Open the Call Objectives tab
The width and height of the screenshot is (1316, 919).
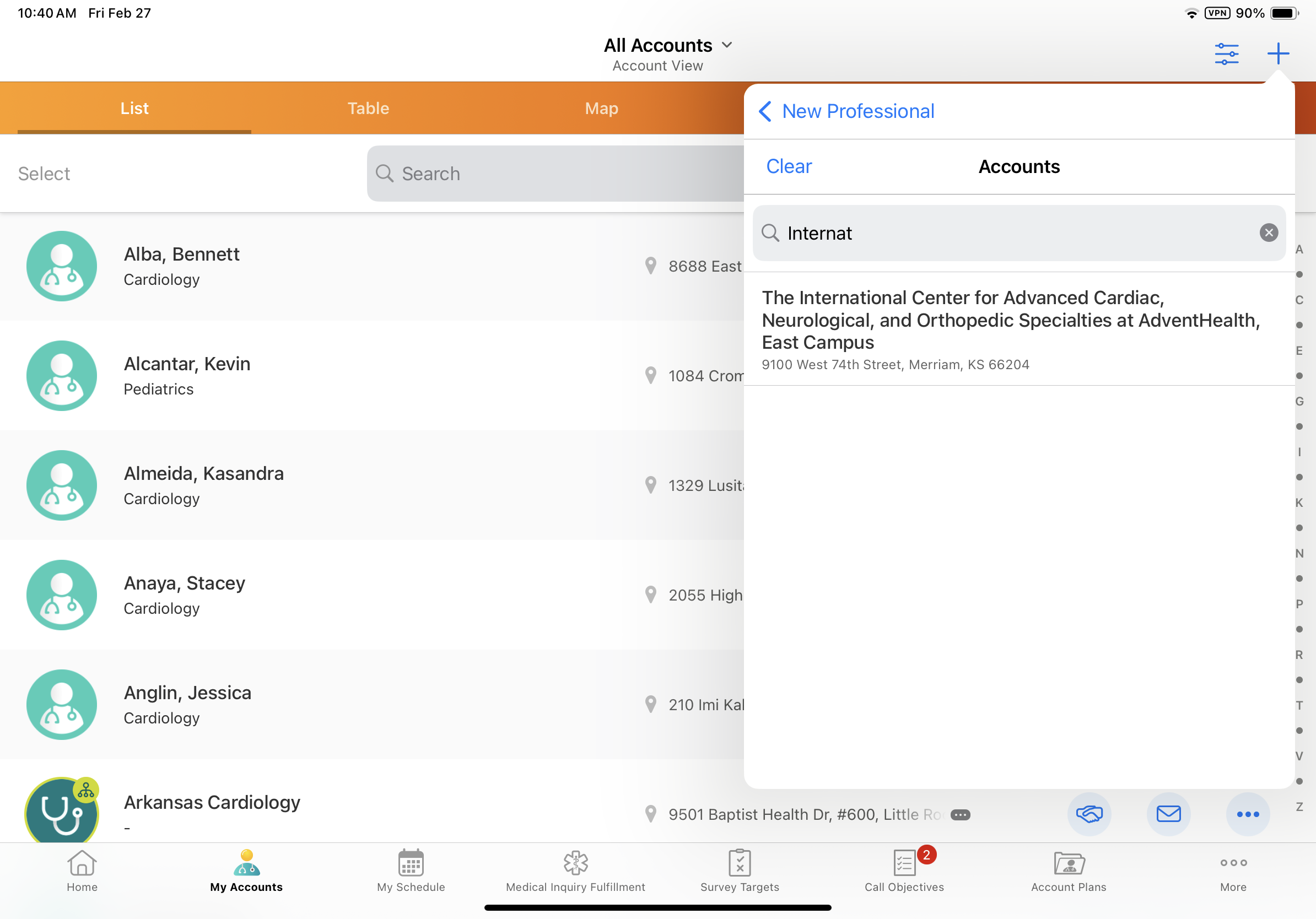[x=904, y=871]
